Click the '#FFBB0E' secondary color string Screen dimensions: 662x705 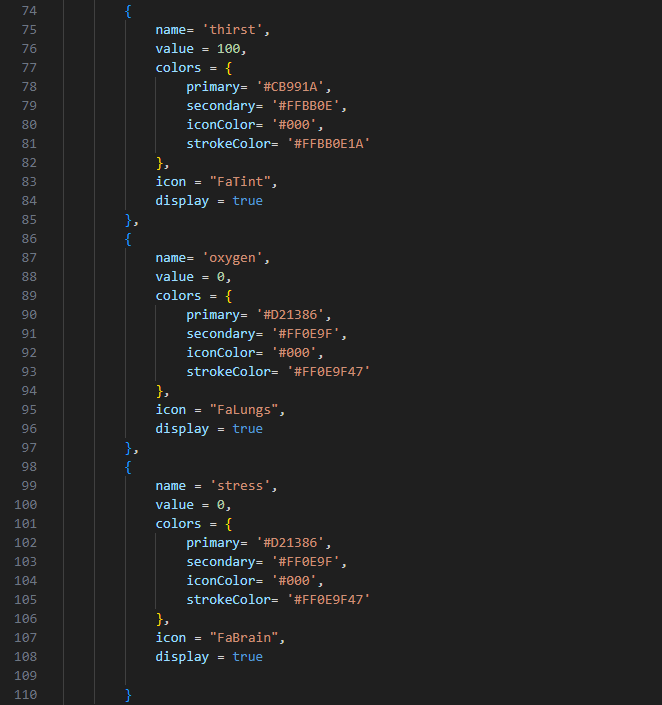click(x=305, y=106)
